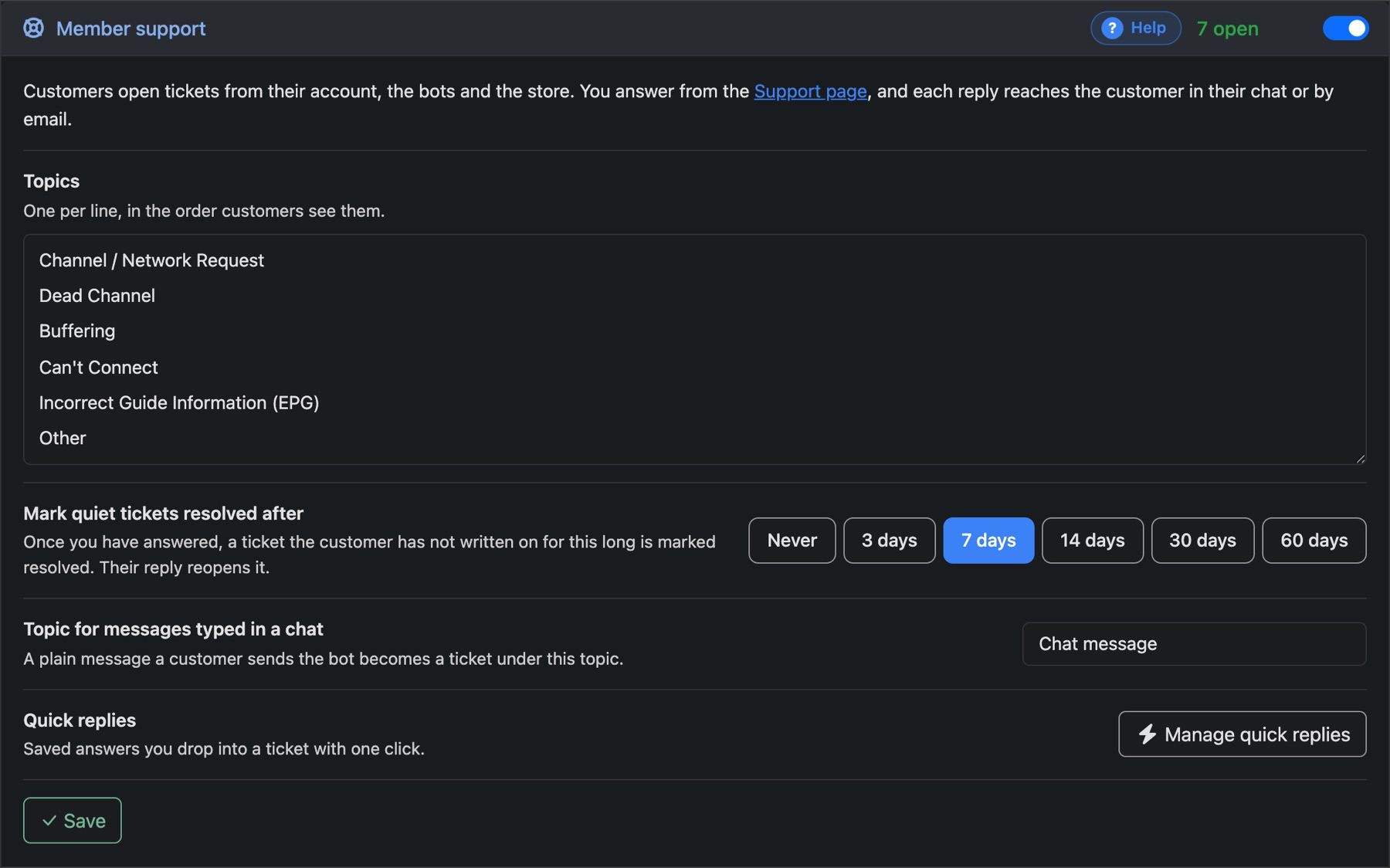Click the Mark quiet tickets resolved after heading
1390x868 pixels.
click(x=163, y=514)
